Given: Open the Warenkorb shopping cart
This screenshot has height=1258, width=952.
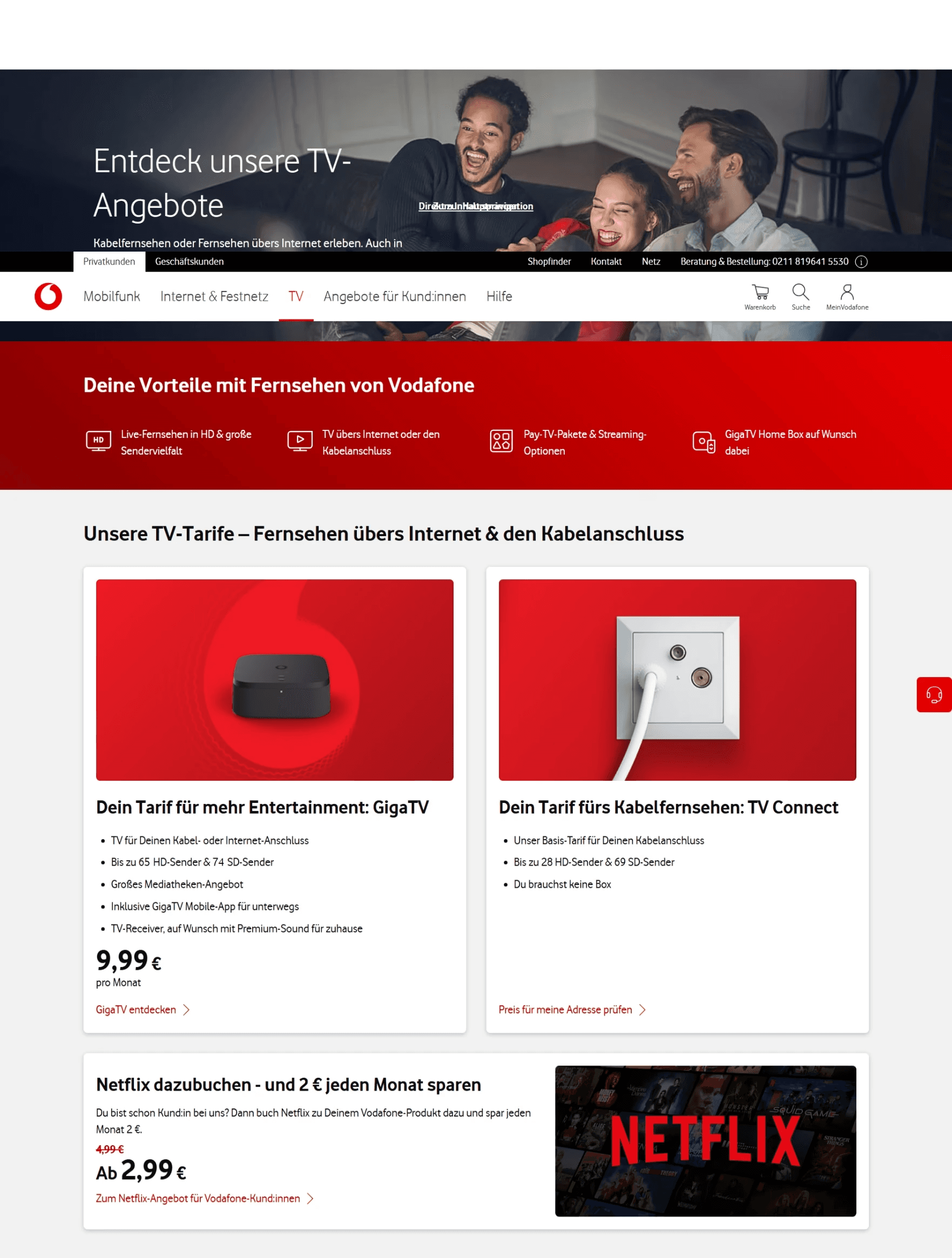Looking at the screenshot, I should [760, 297].
